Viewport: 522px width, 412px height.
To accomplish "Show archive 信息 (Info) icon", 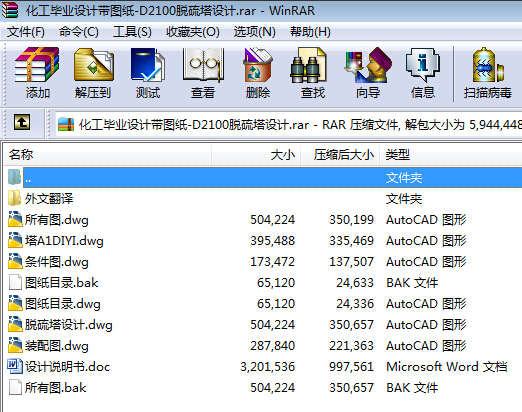I will click(423, 65).
